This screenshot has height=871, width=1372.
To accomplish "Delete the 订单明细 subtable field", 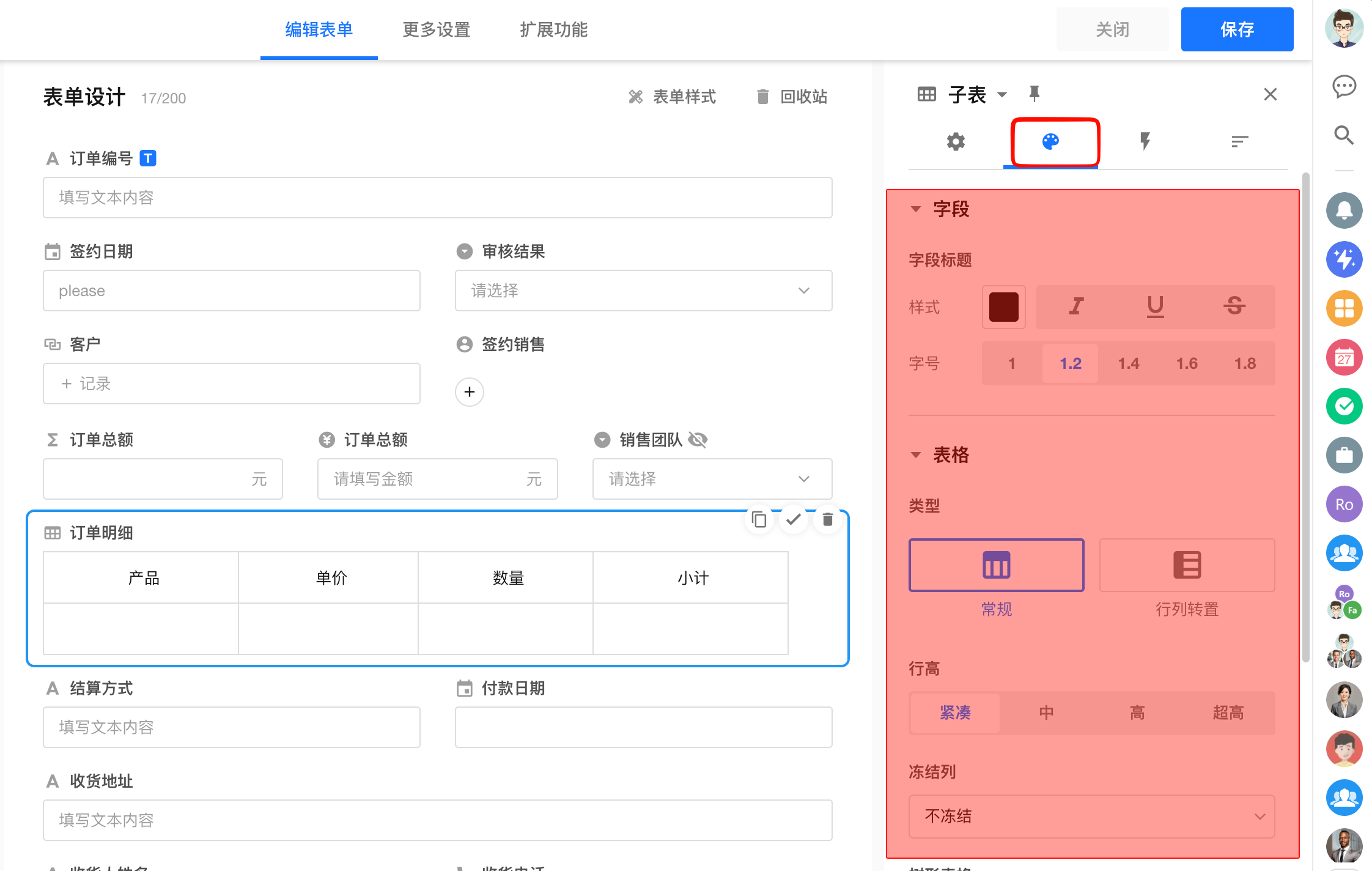I will [827, 519].
